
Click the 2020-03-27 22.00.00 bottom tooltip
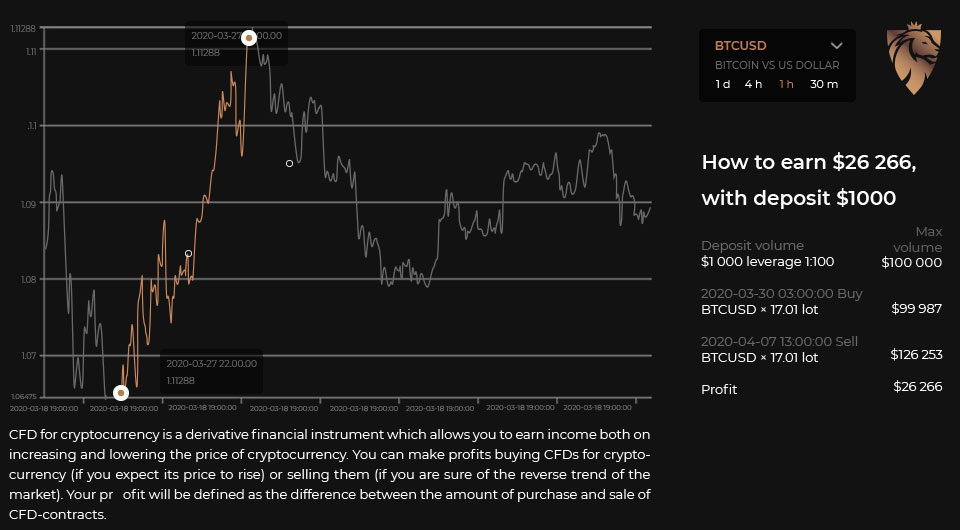211,371
